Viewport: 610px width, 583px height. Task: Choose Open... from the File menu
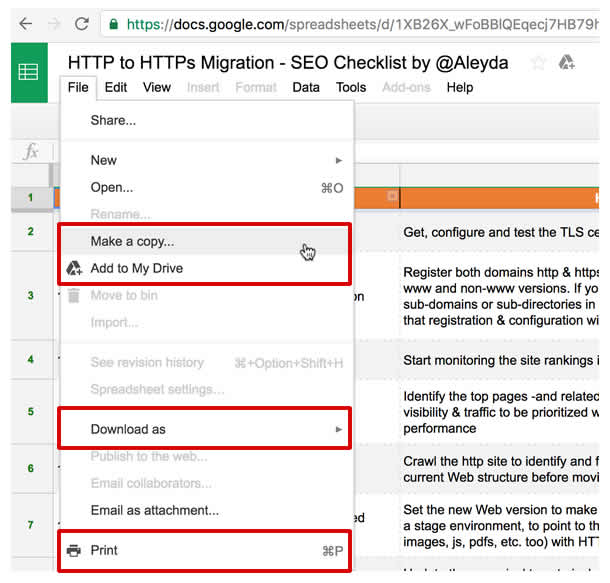coord(207,187)
